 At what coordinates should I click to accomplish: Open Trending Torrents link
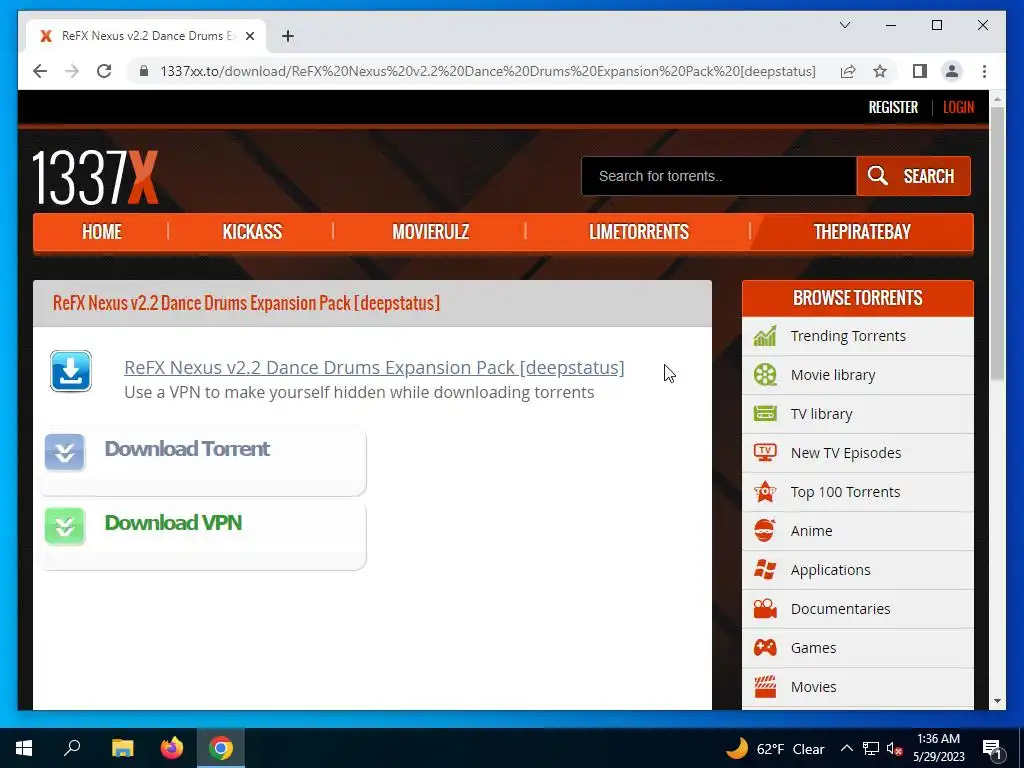(x=848, y=336)
